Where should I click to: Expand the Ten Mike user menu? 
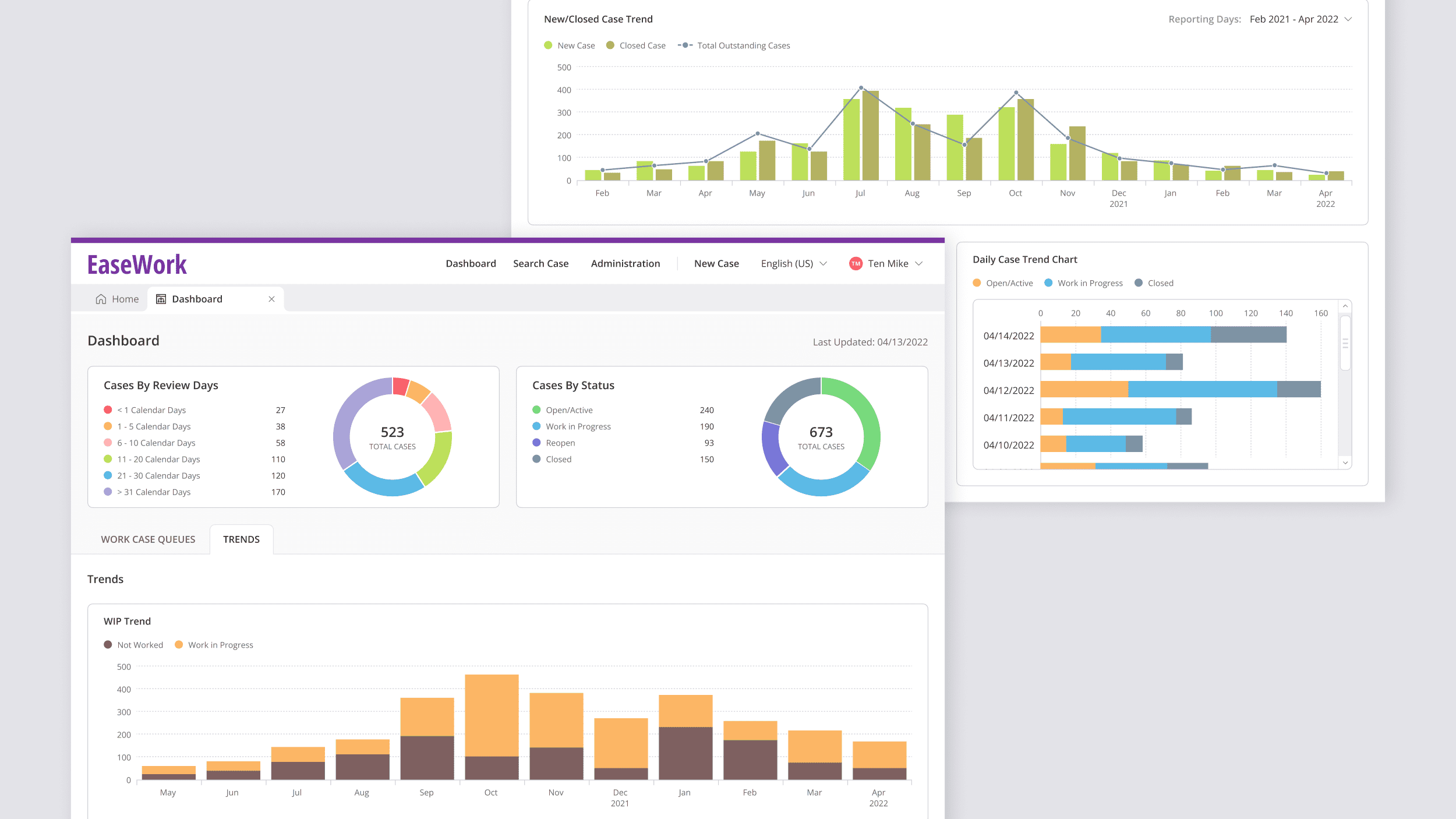[895, 263]
